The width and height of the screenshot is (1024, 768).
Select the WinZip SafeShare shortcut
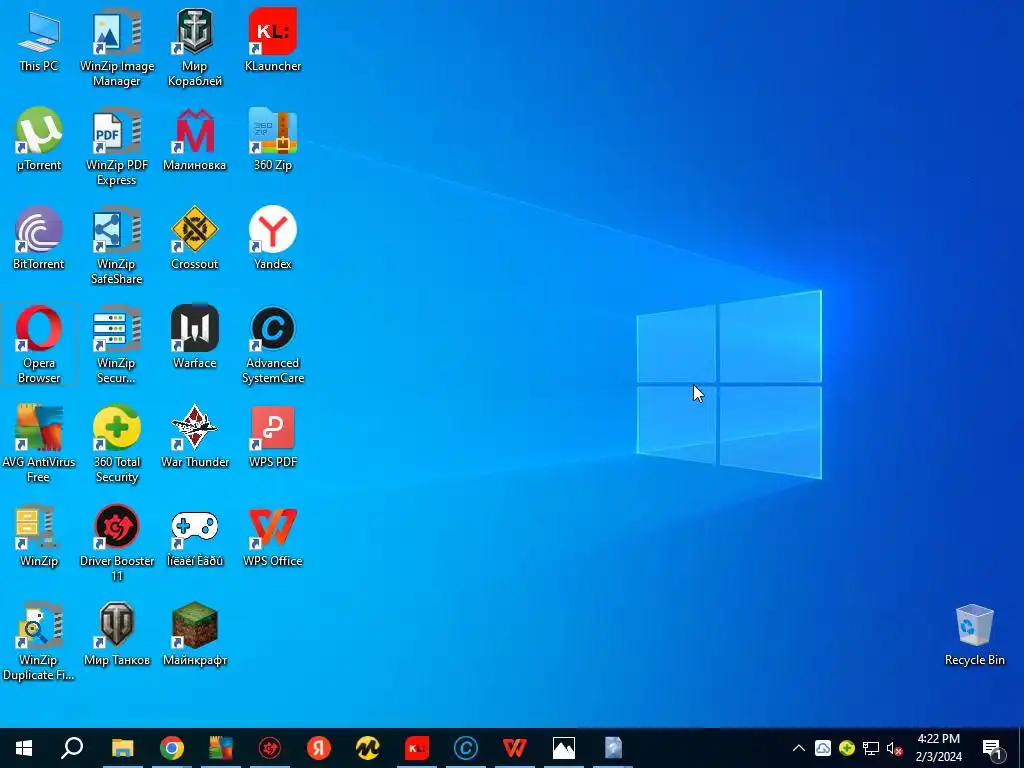117,246
